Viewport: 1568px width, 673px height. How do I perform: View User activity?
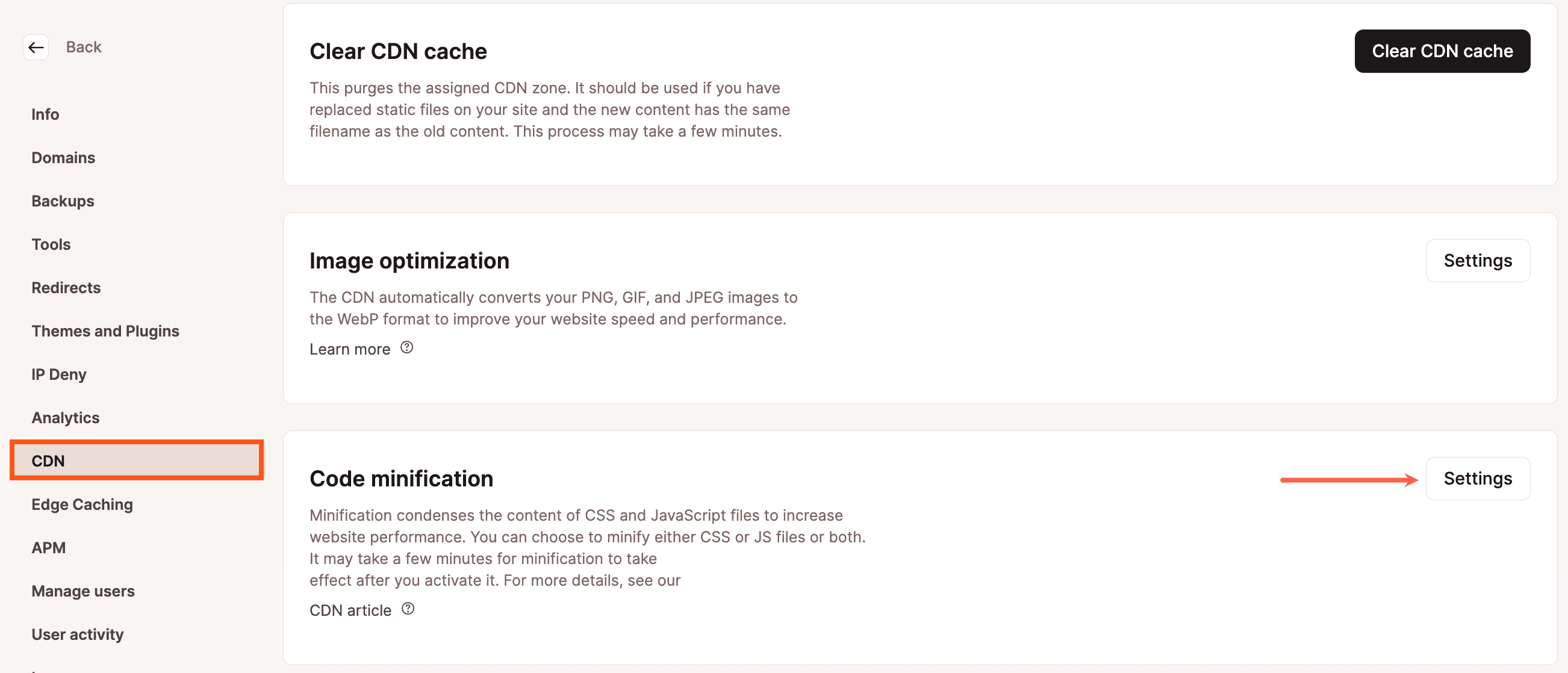(77, 634)
